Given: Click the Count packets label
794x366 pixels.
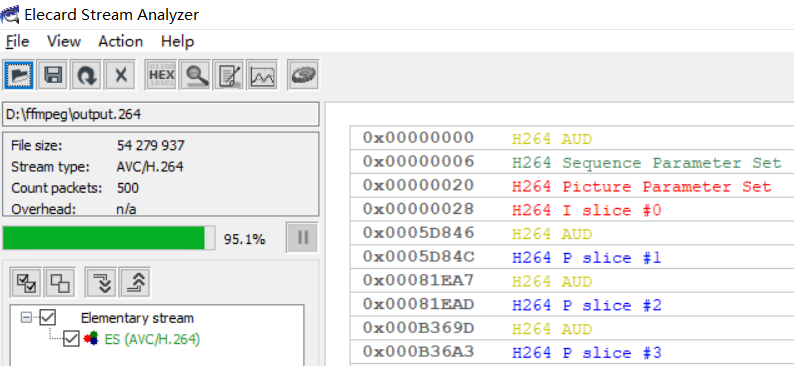Looking at the screenshot, I should point(57,188).
